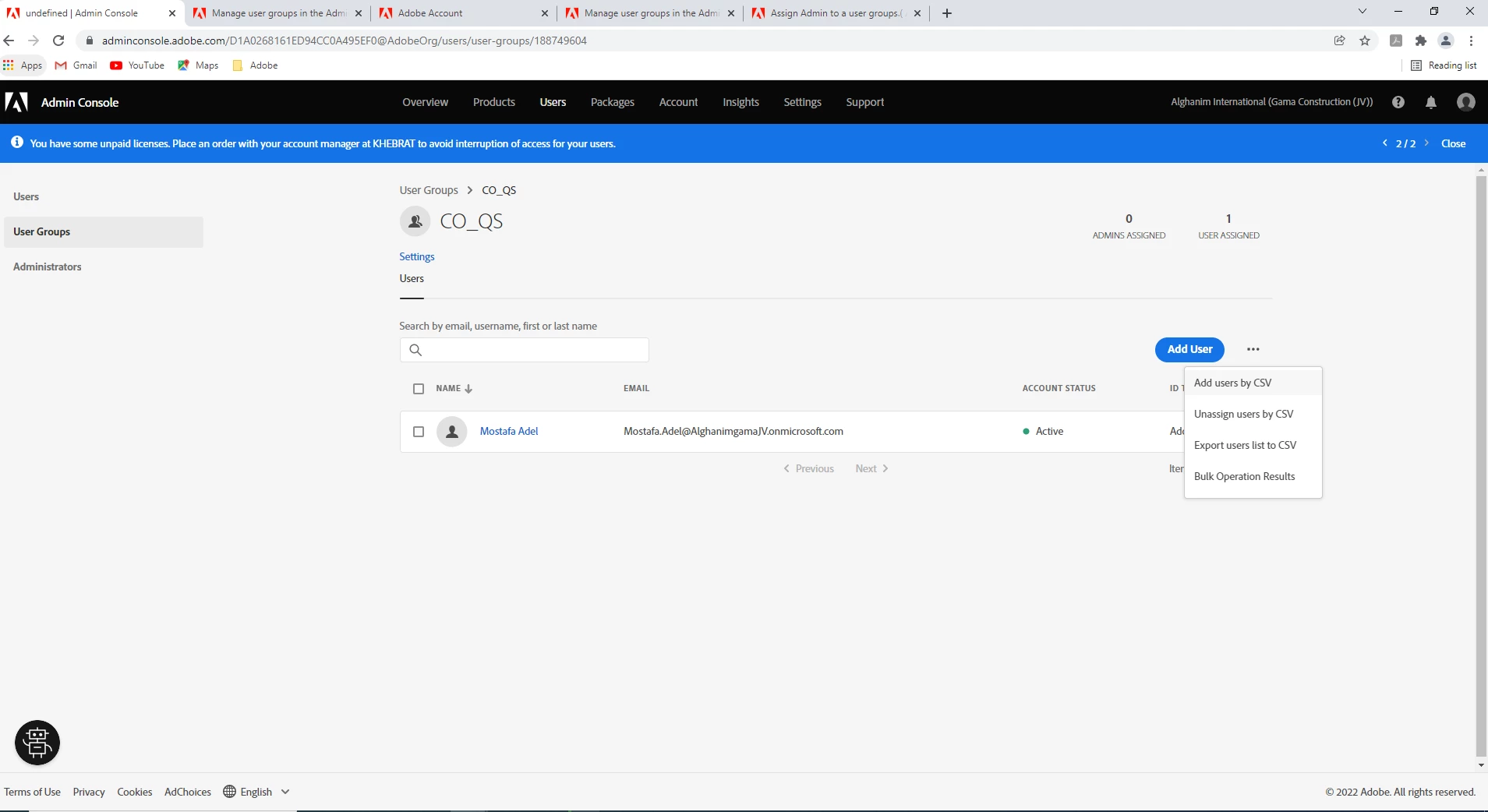Go to the previous banner message arrow

tap(1385, 143)
